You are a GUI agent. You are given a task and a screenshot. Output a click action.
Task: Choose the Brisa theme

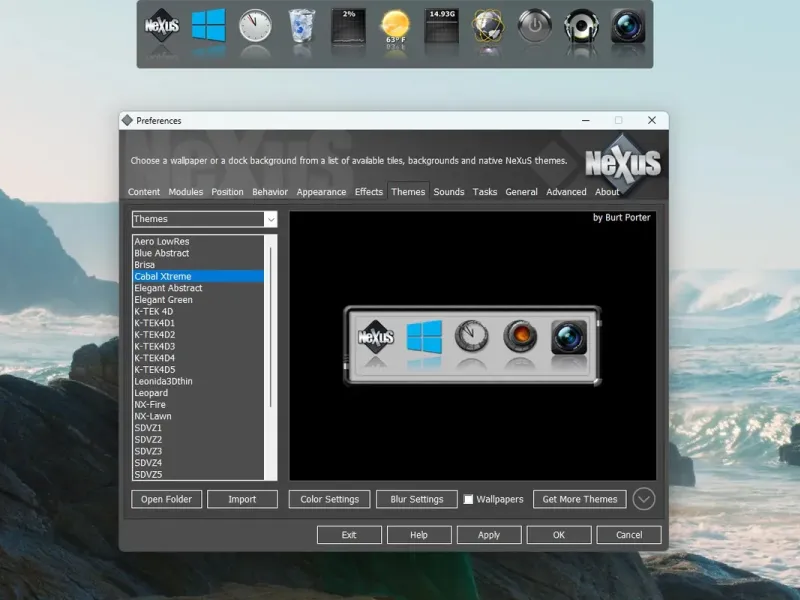pos(198,265)
